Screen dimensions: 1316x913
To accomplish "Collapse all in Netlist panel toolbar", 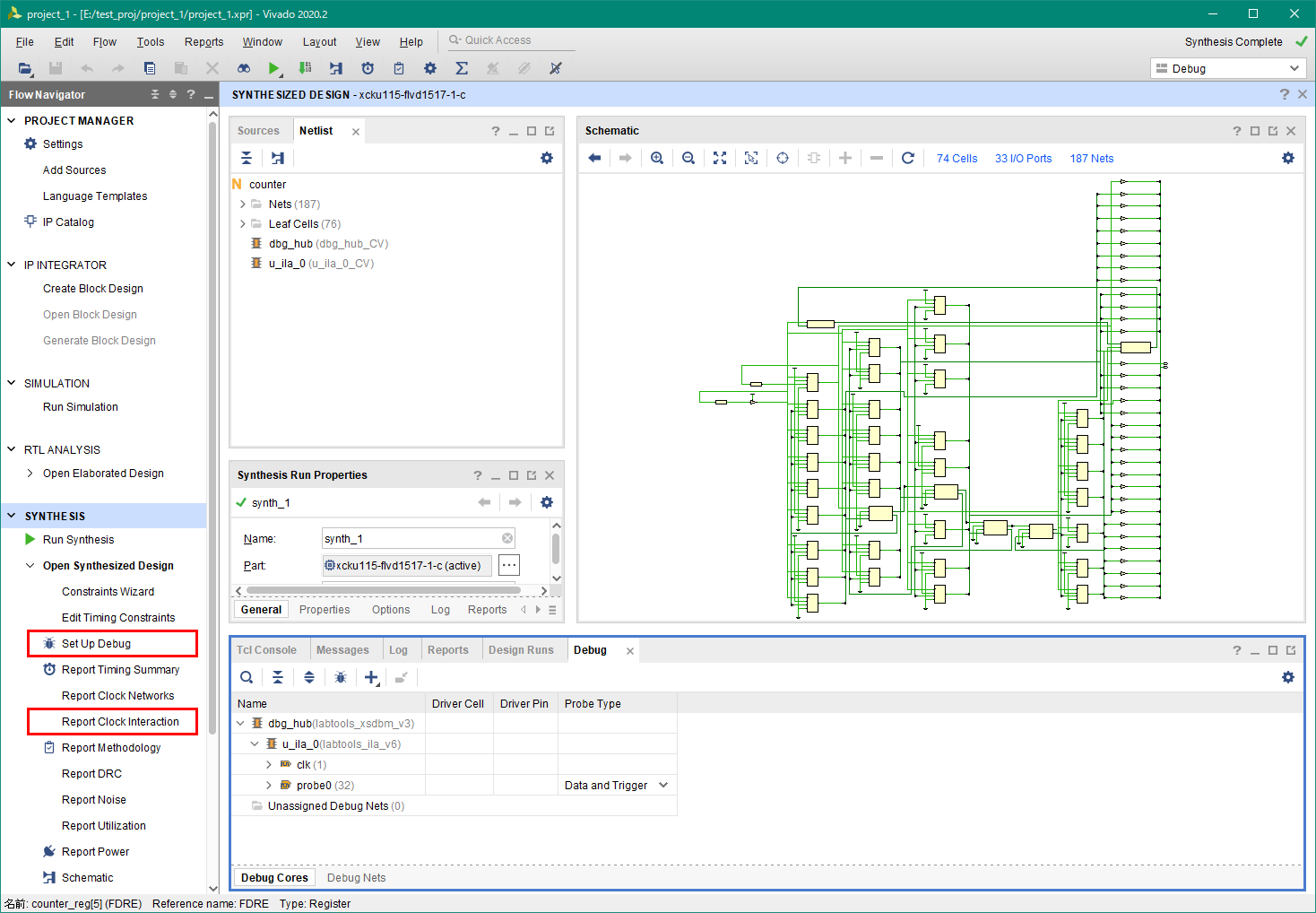I will tap(247, 158).
